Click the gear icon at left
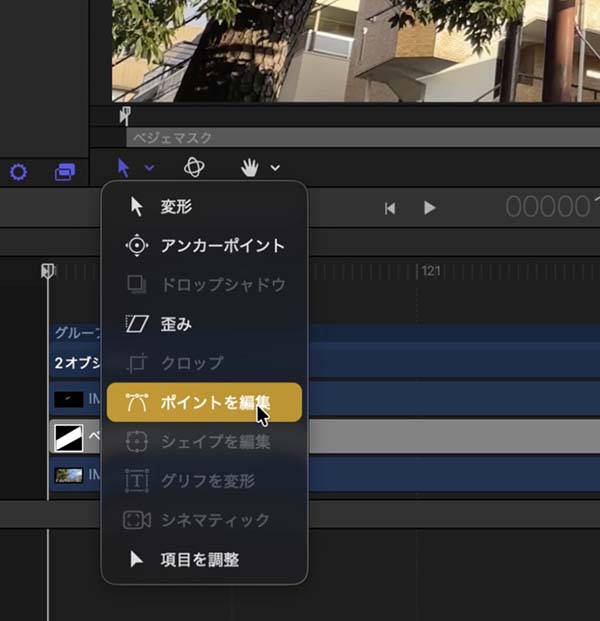This screenshot has height=621, width=600. 18,172
